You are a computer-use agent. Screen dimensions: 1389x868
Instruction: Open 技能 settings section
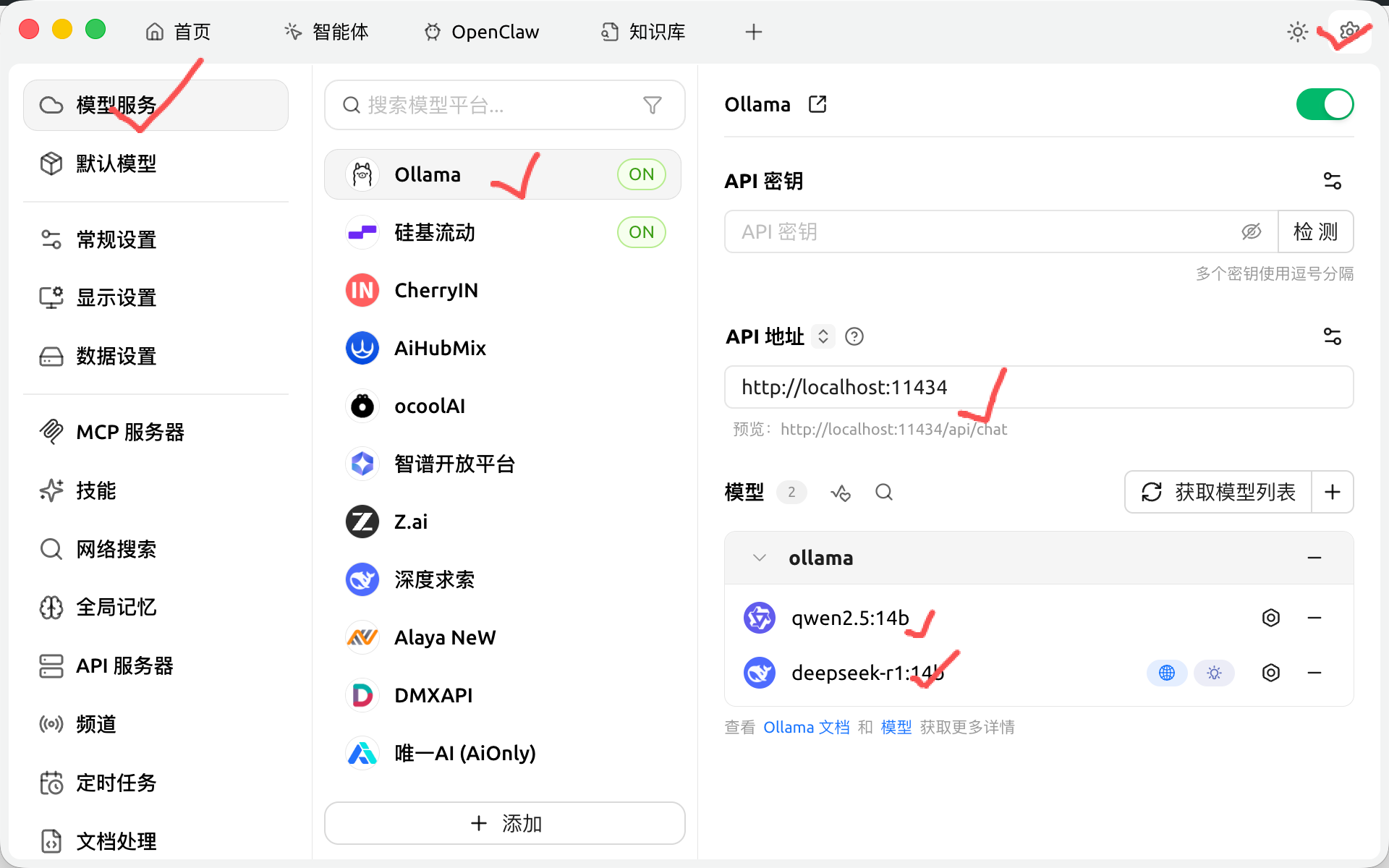[156, 490]
